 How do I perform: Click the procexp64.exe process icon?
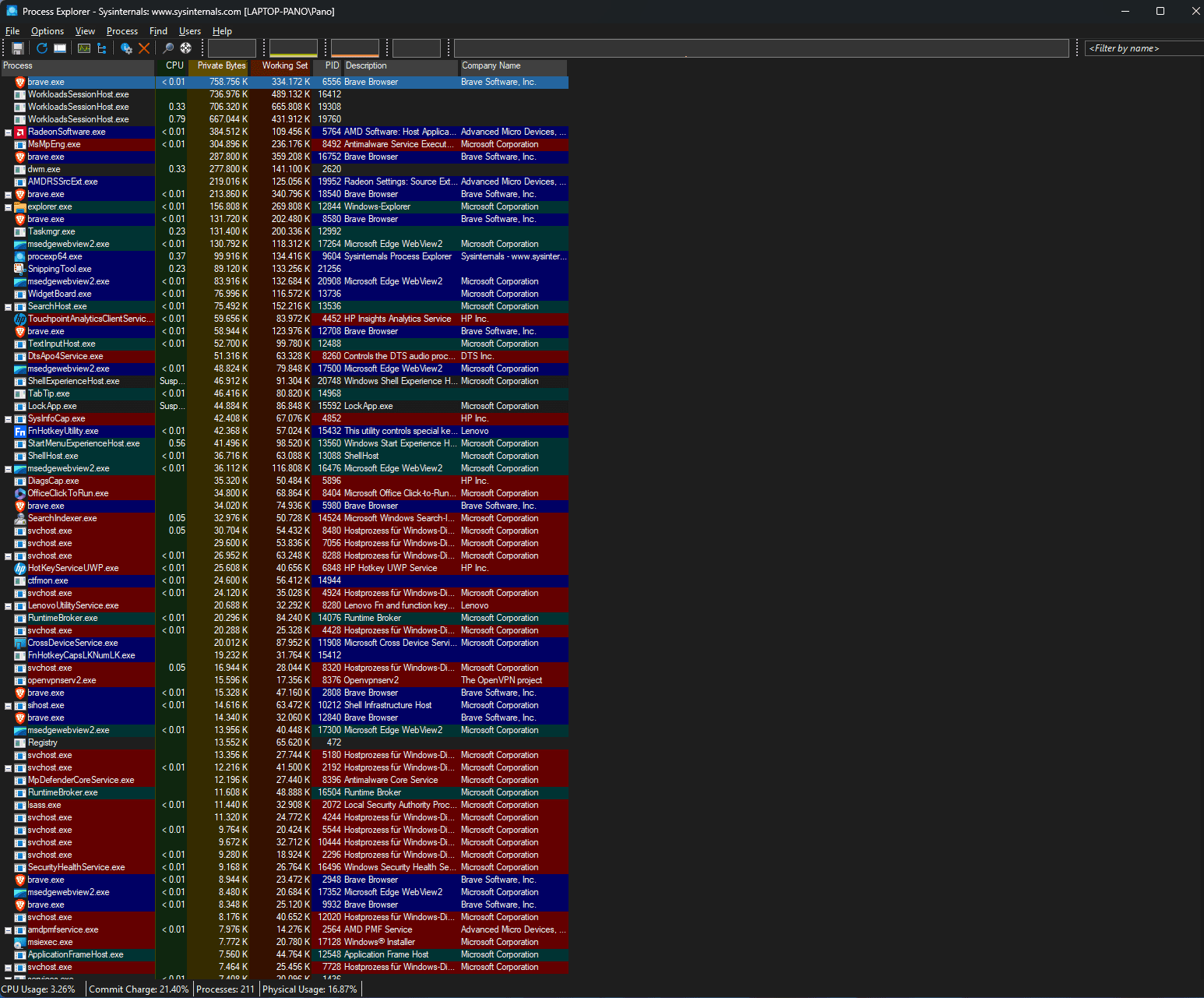pyautogui.click(x=20, y=256)
